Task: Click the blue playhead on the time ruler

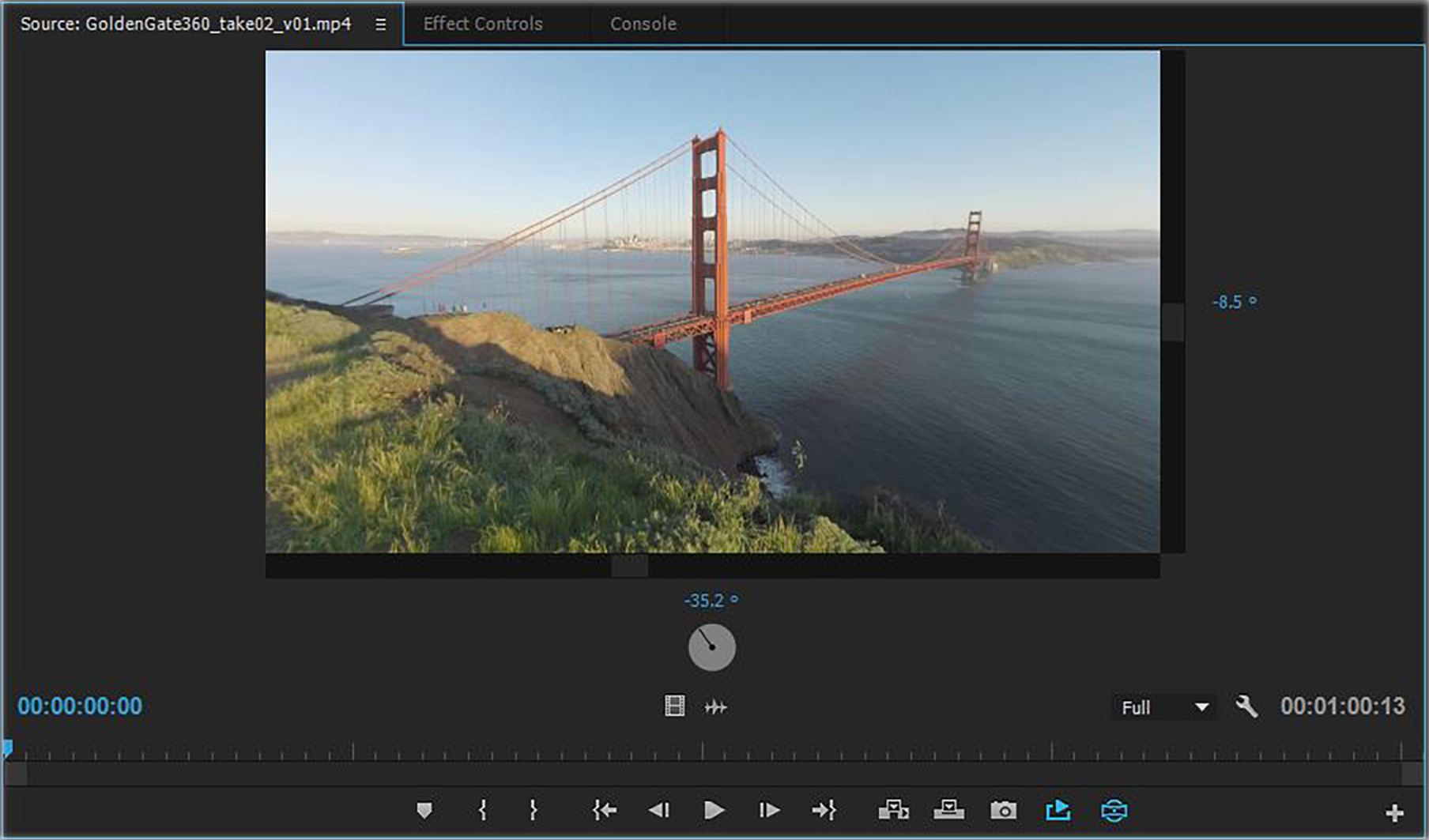Action: (x=7, y=748)
